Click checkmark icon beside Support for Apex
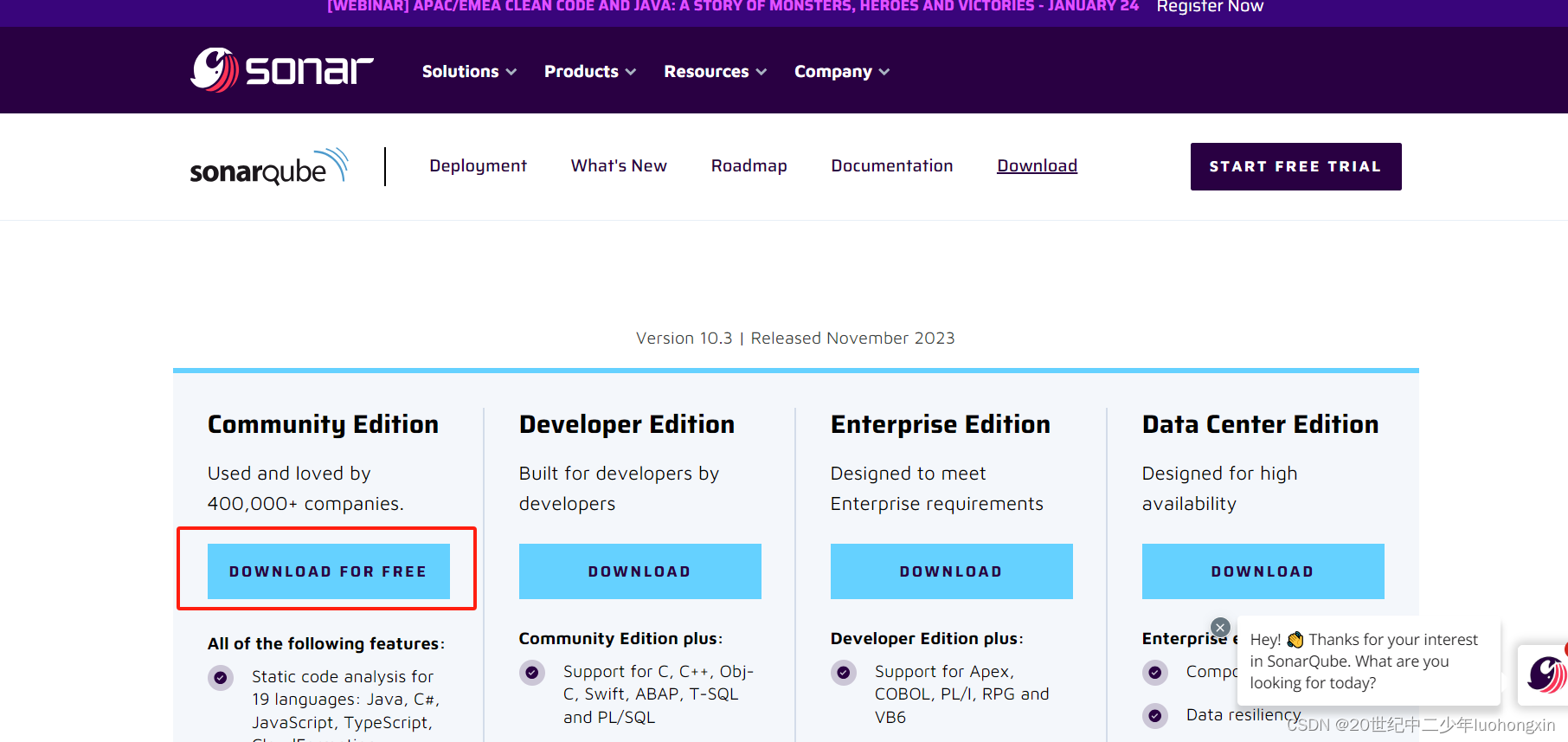Image resolution: width=1568 pixels, height=742 pixels. pyautogui.click(x=844, y=673)
